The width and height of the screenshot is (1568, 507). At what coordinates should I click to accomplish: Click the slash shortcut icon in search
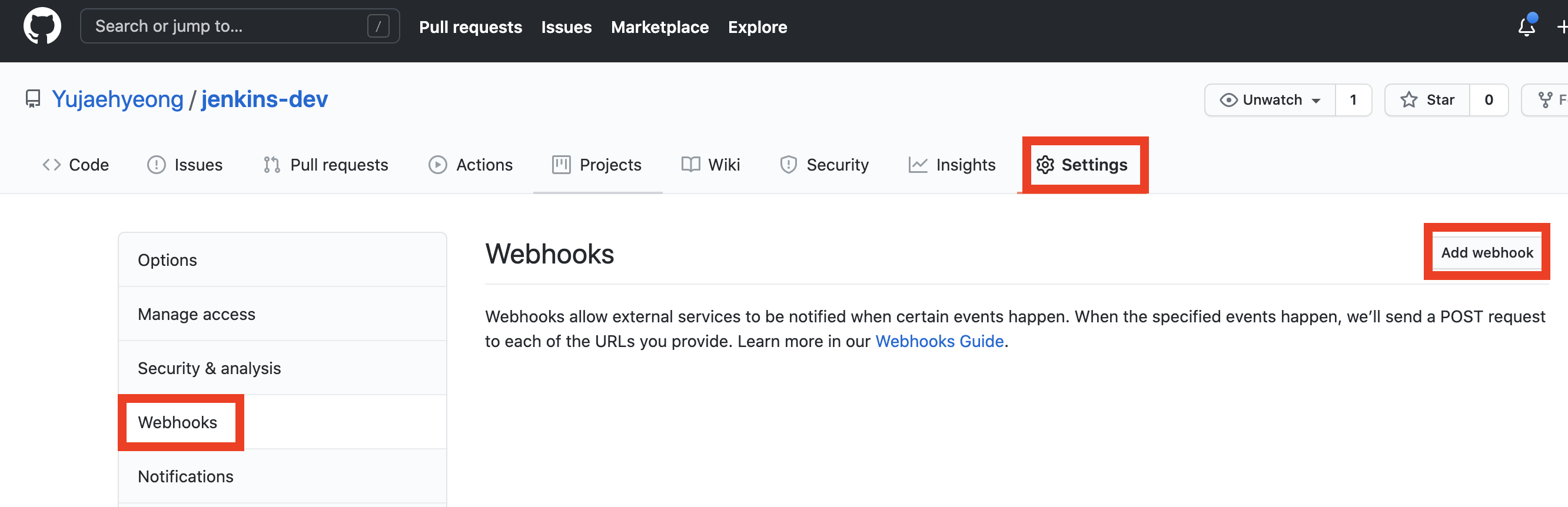378,26
